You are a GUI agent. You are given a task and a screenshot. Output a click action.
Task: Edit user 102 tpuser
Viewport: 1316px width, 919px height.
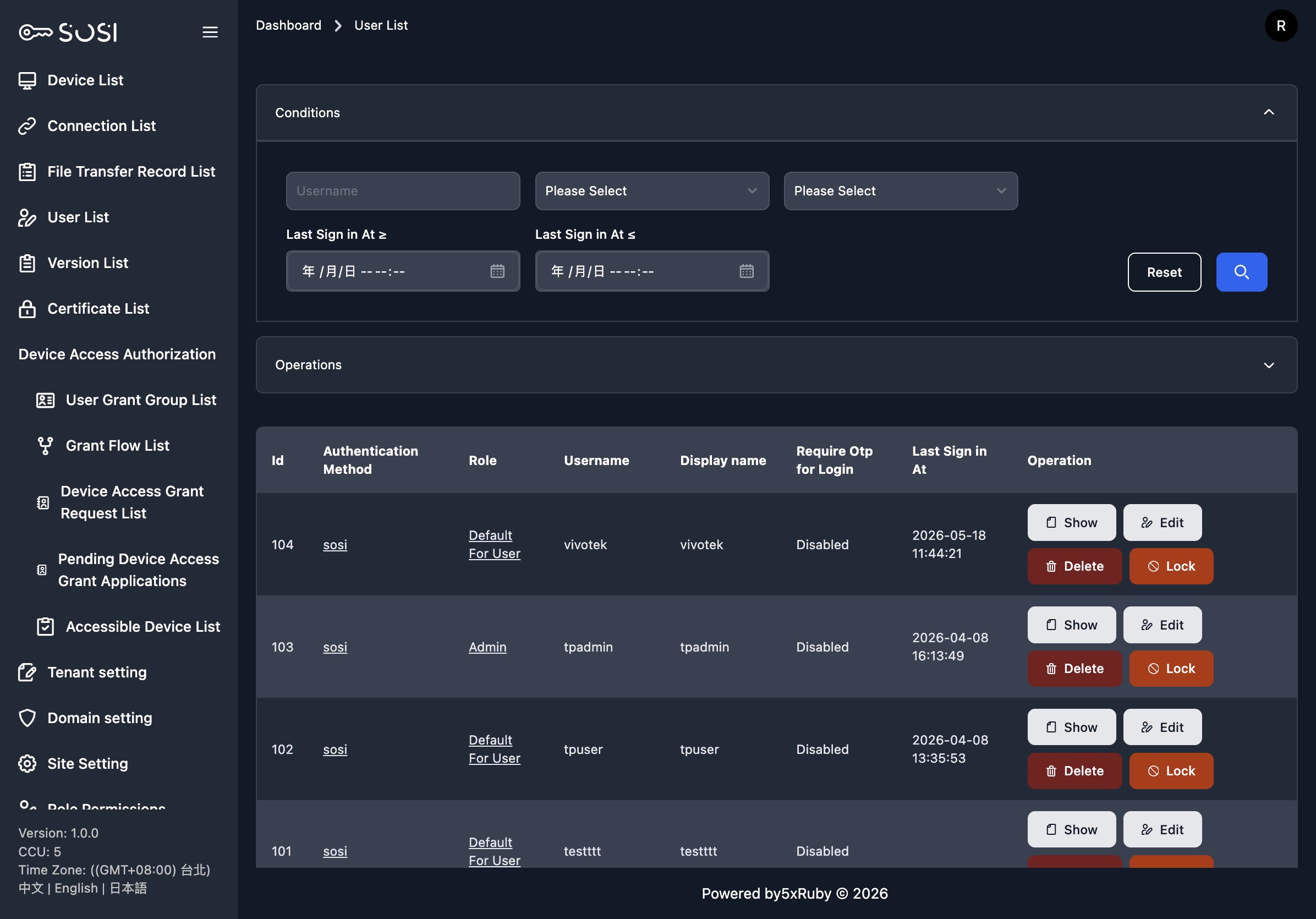(1162, 727)
